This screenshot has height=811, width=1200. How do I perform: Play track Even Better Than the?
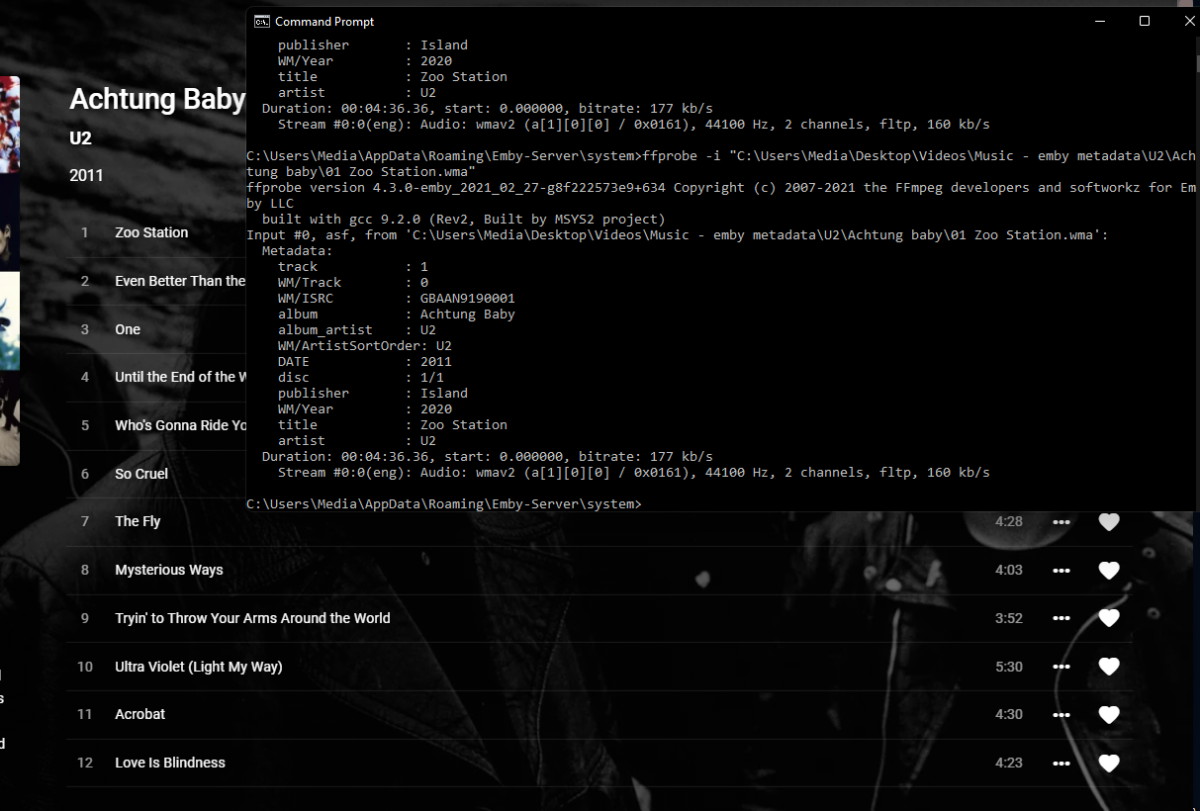tap(180, 281)
